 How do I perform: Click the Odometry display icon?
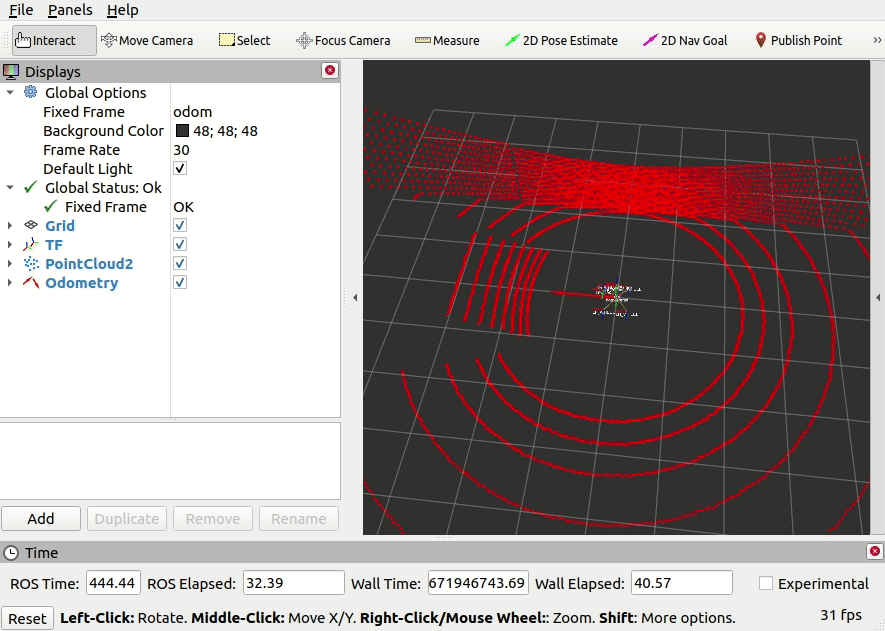click(30, 282)
